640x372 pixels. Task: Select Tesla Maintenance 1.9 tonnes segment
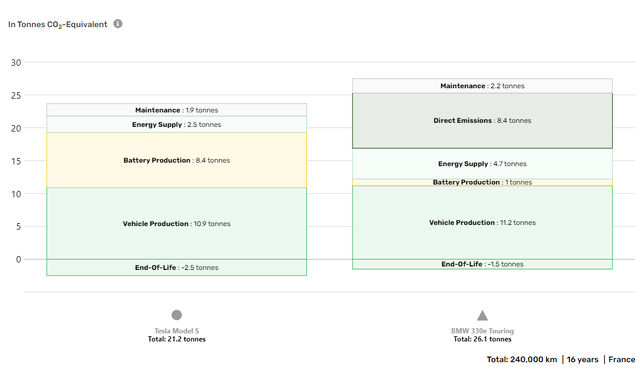(x=176, y=110)
